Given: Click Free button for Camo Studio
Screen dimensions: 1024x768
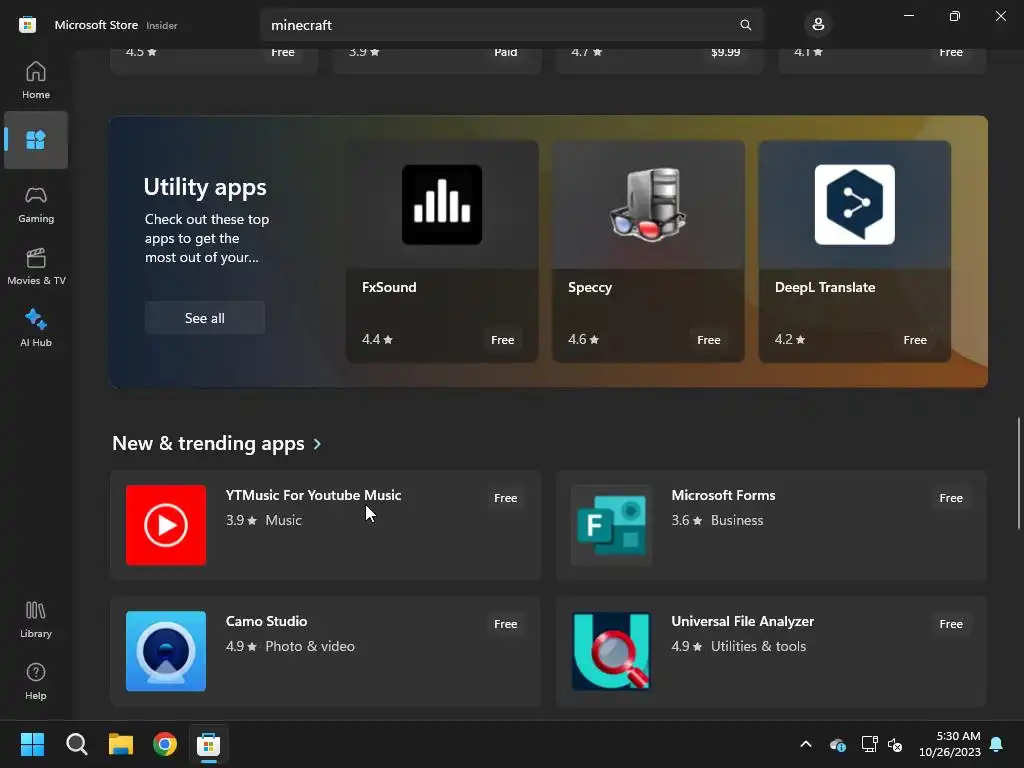Looking at the screenshot, I should (505, 624).
